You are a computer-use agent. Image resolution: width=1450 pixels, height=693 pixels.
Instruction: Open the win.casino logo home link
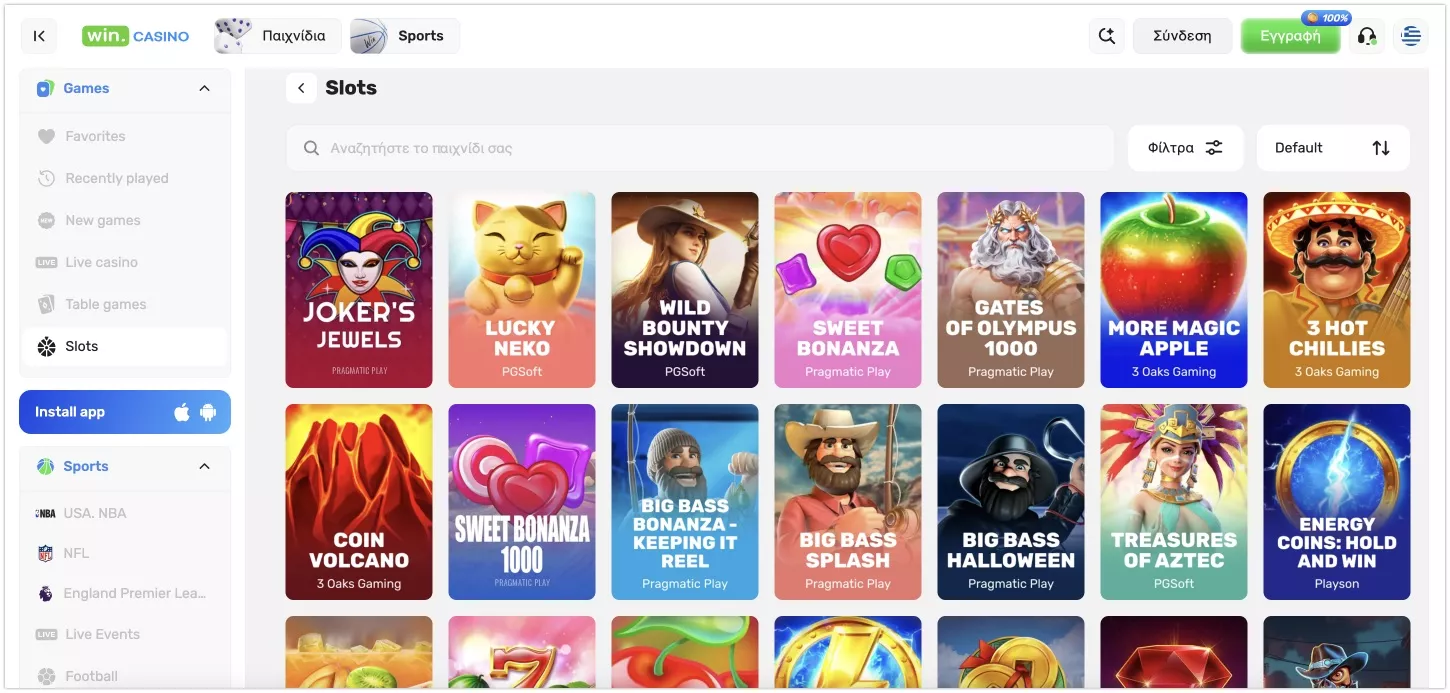click(136, 36)
